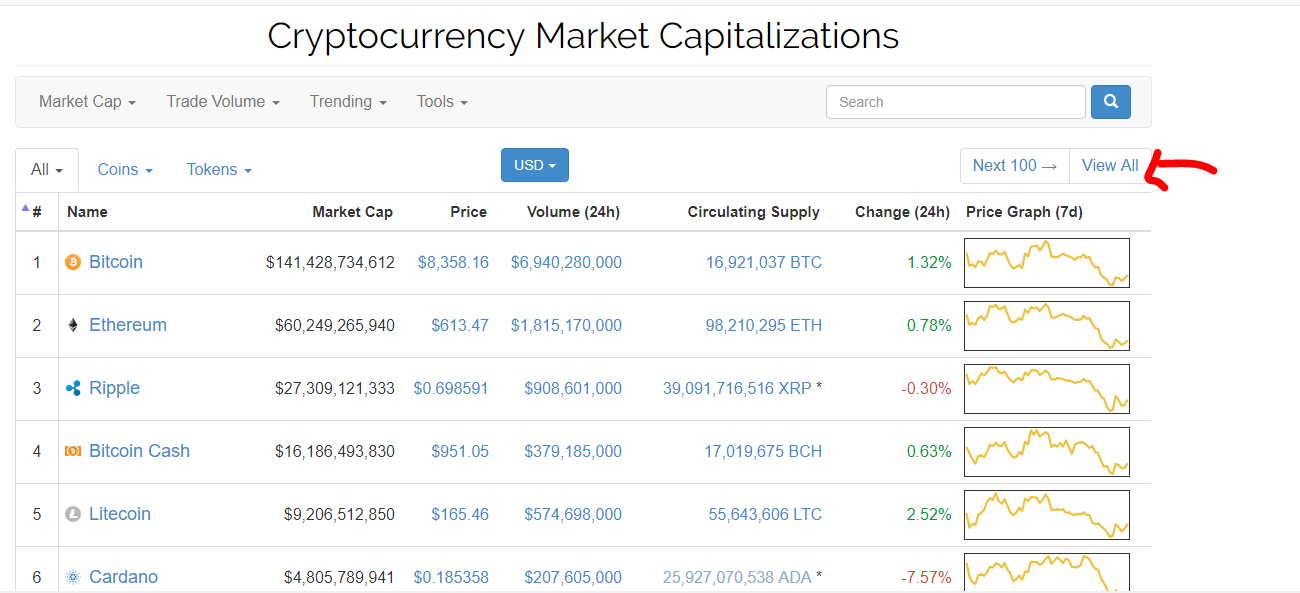Select the Tokens tab
The width and height of the screenshot is (1300, 593).
[219, 170]
